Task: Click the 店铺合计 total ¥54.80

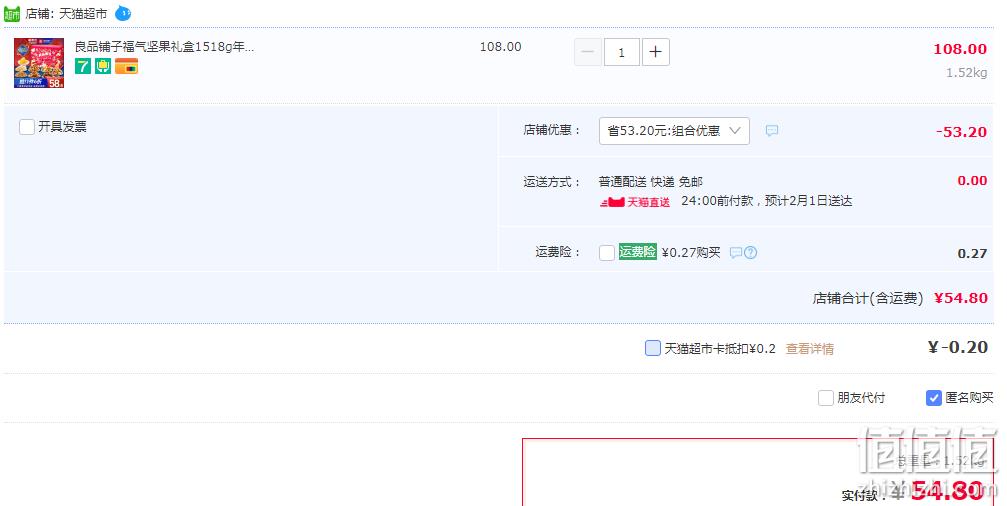Action: 960,298
